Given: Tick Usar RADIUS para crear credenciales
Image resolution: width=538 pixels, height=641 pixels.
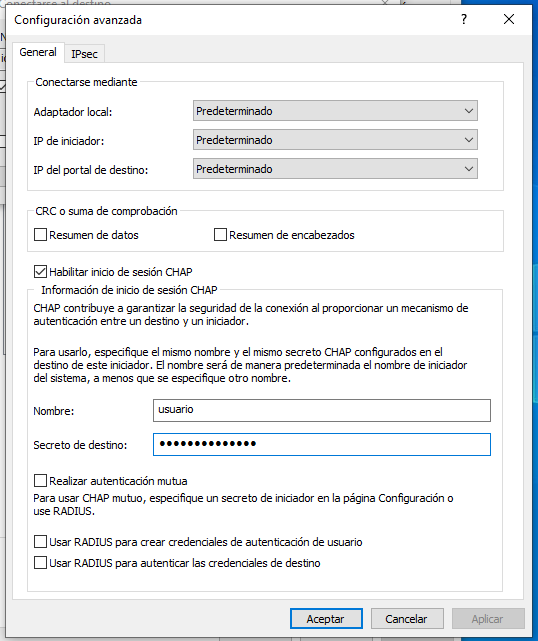Looking at the screenshot, I should coord(40,542).
